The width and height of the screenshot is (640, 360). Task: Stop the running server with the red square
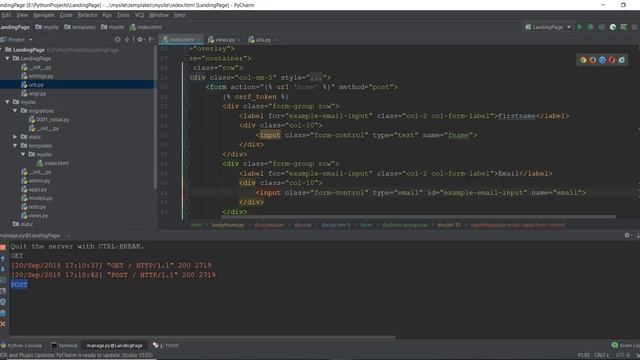click(x=3, y=247)
